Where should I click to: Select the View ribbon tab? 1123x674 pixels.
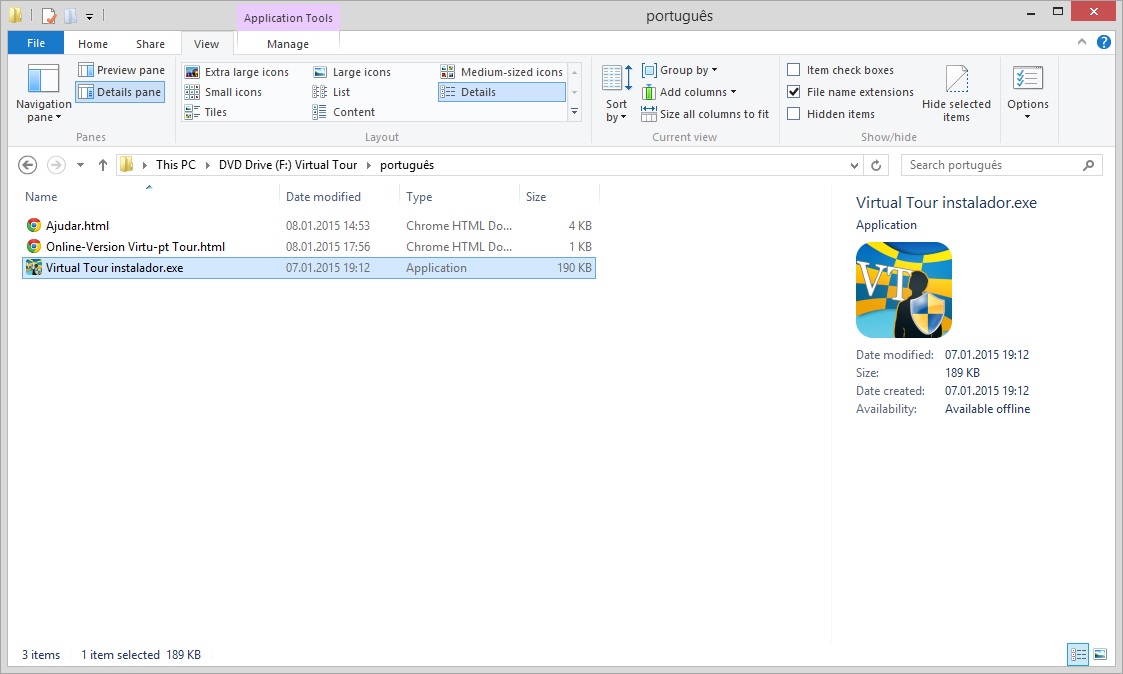click(x=206, y=44)
